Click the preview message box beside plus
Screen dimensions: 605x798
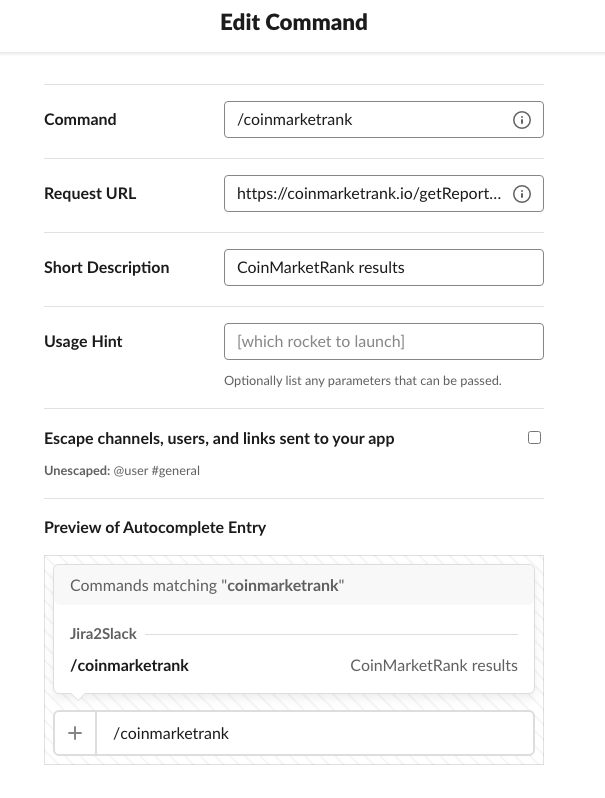tap(314, 733)
